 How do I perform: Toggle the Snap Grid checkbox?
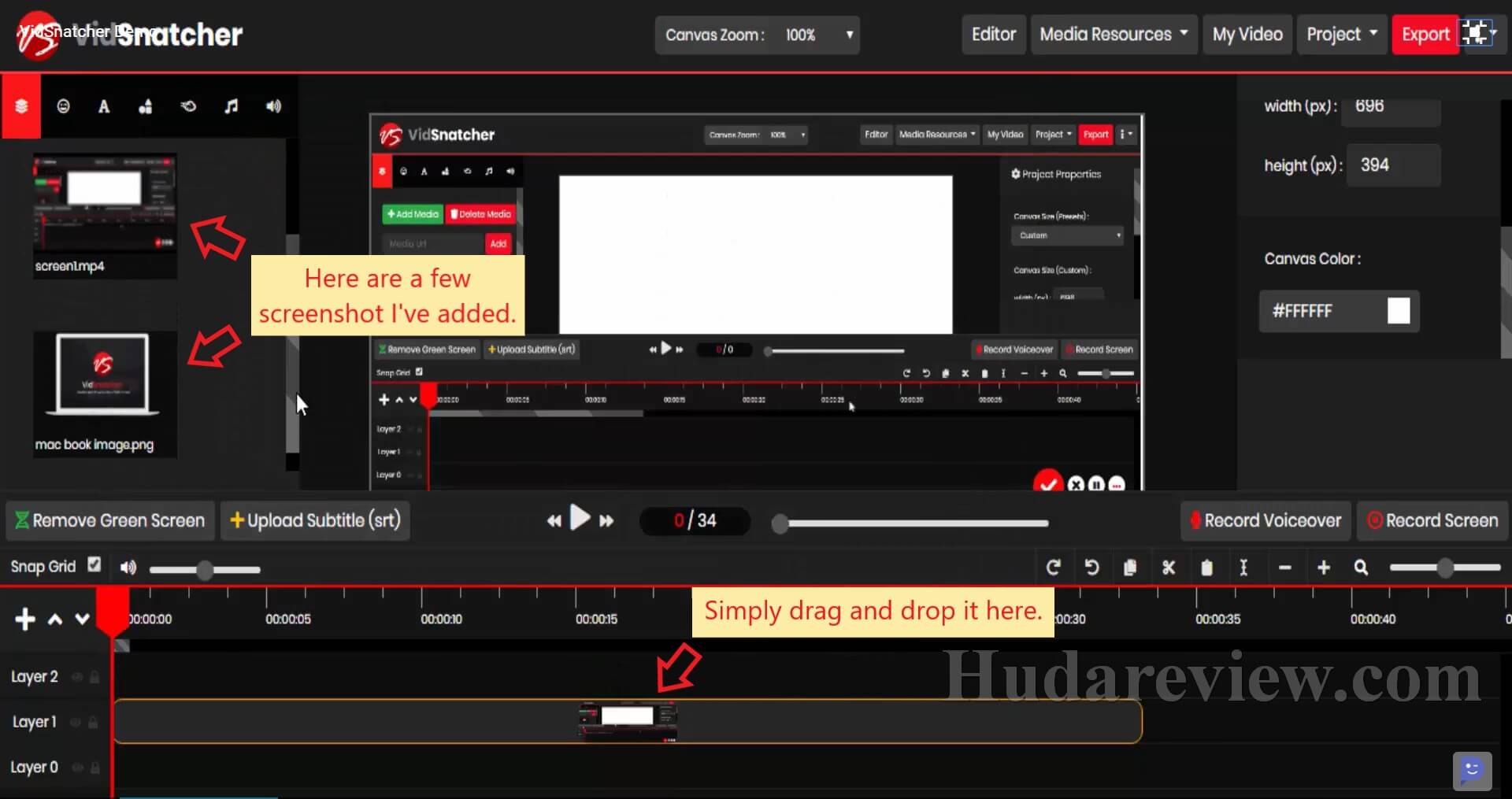94,564
